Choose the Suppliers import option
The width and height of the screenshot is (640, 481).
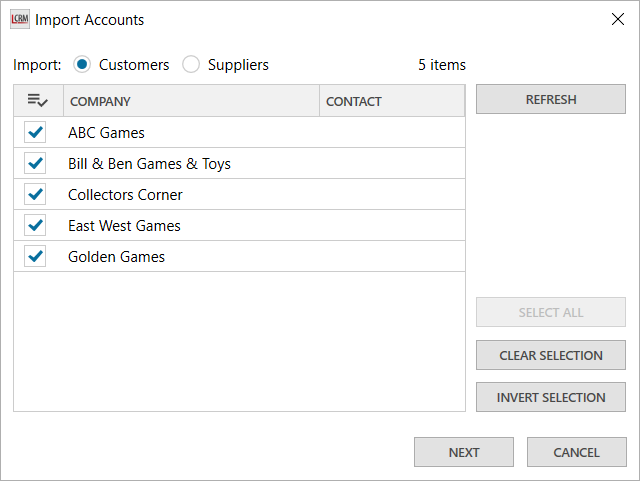(x=191, y=65)
